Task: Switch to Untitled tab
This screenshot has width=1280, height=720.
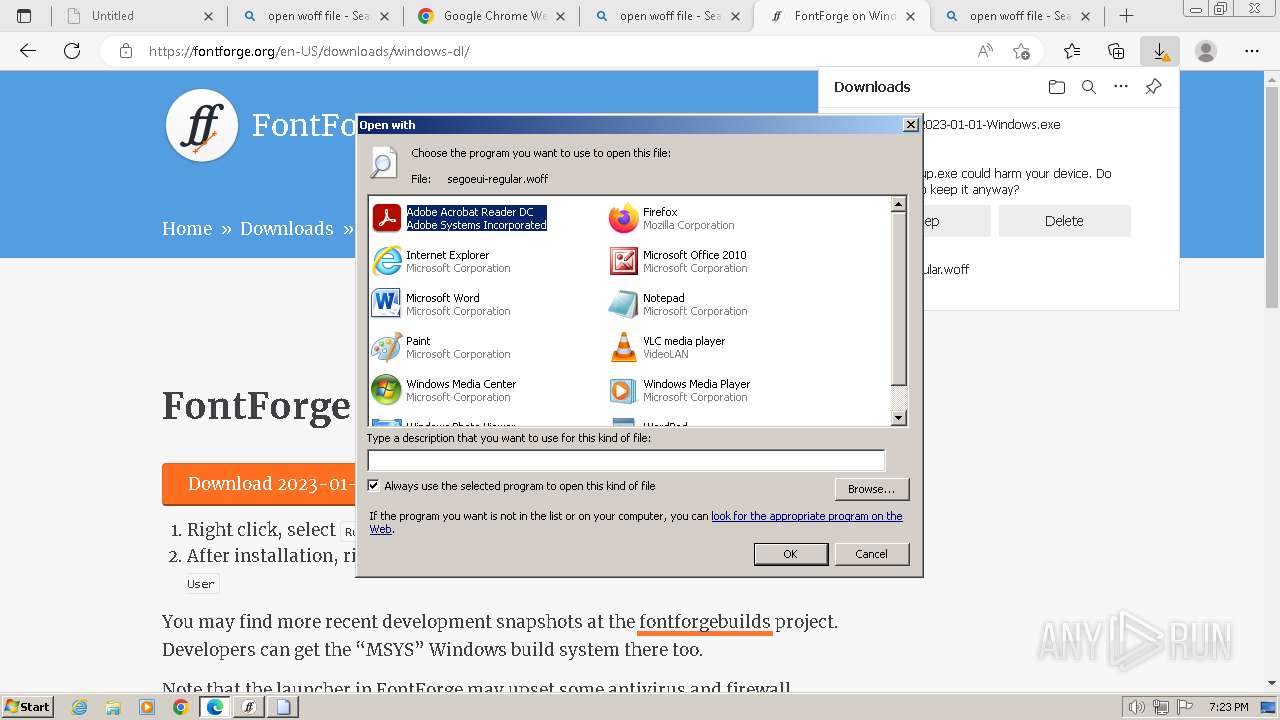Action: tap(138, 16)
